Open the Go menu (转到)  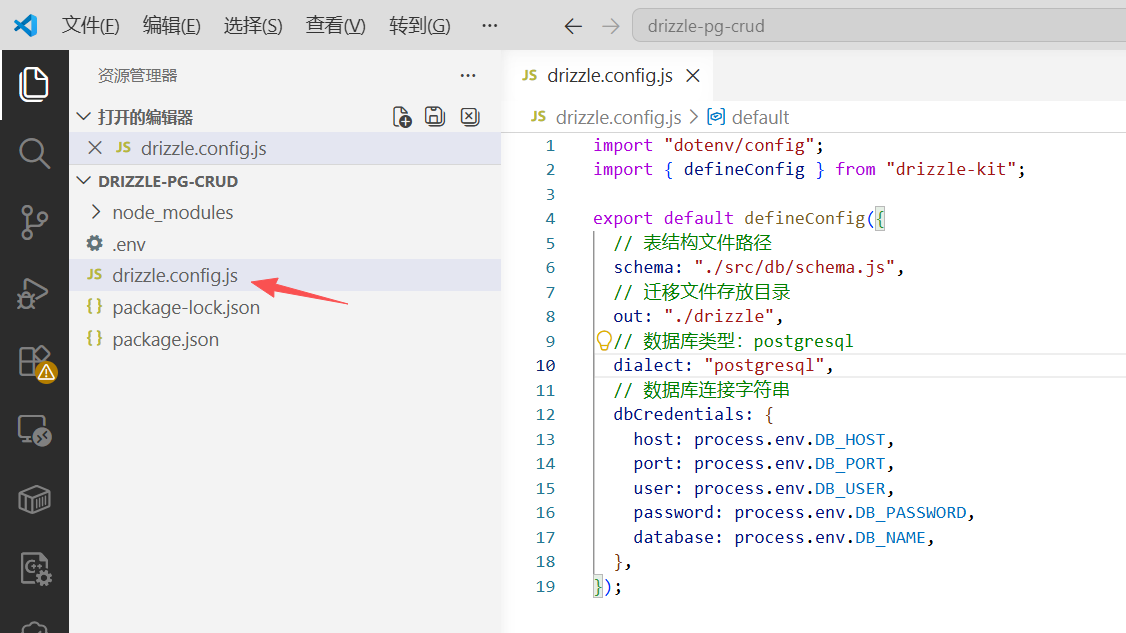click(419, 26)
